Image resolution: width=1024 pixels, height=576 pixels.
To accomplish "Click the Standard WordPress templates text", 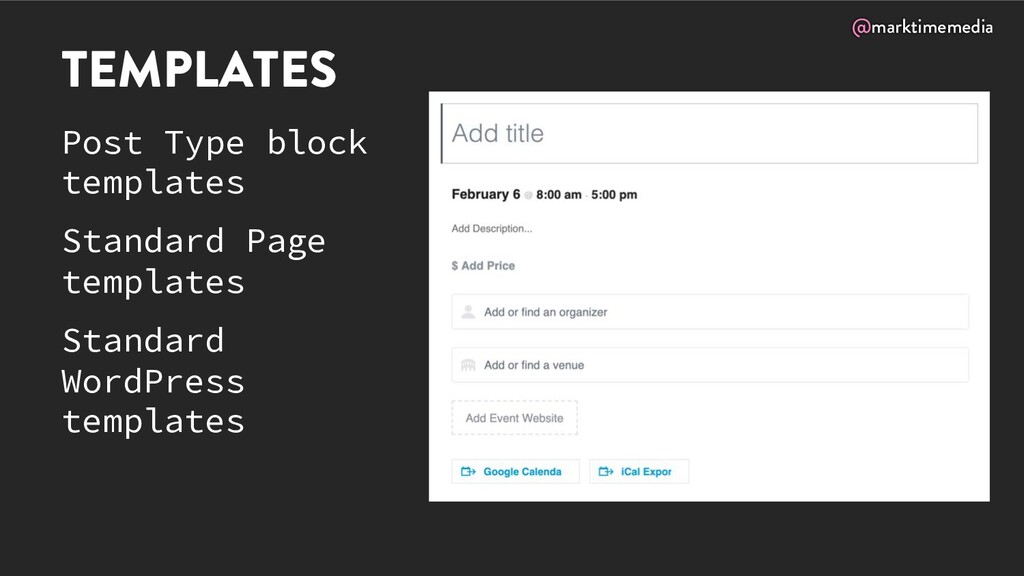I will click(x=153, y=381).
